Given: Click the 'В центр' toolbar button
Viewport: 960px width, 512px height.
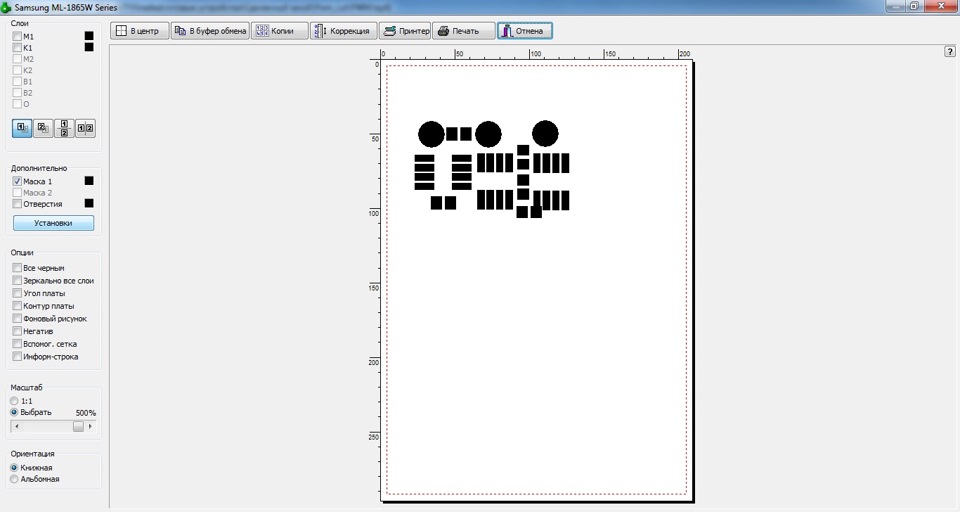Looking at the screenshot, I should 140,31.
